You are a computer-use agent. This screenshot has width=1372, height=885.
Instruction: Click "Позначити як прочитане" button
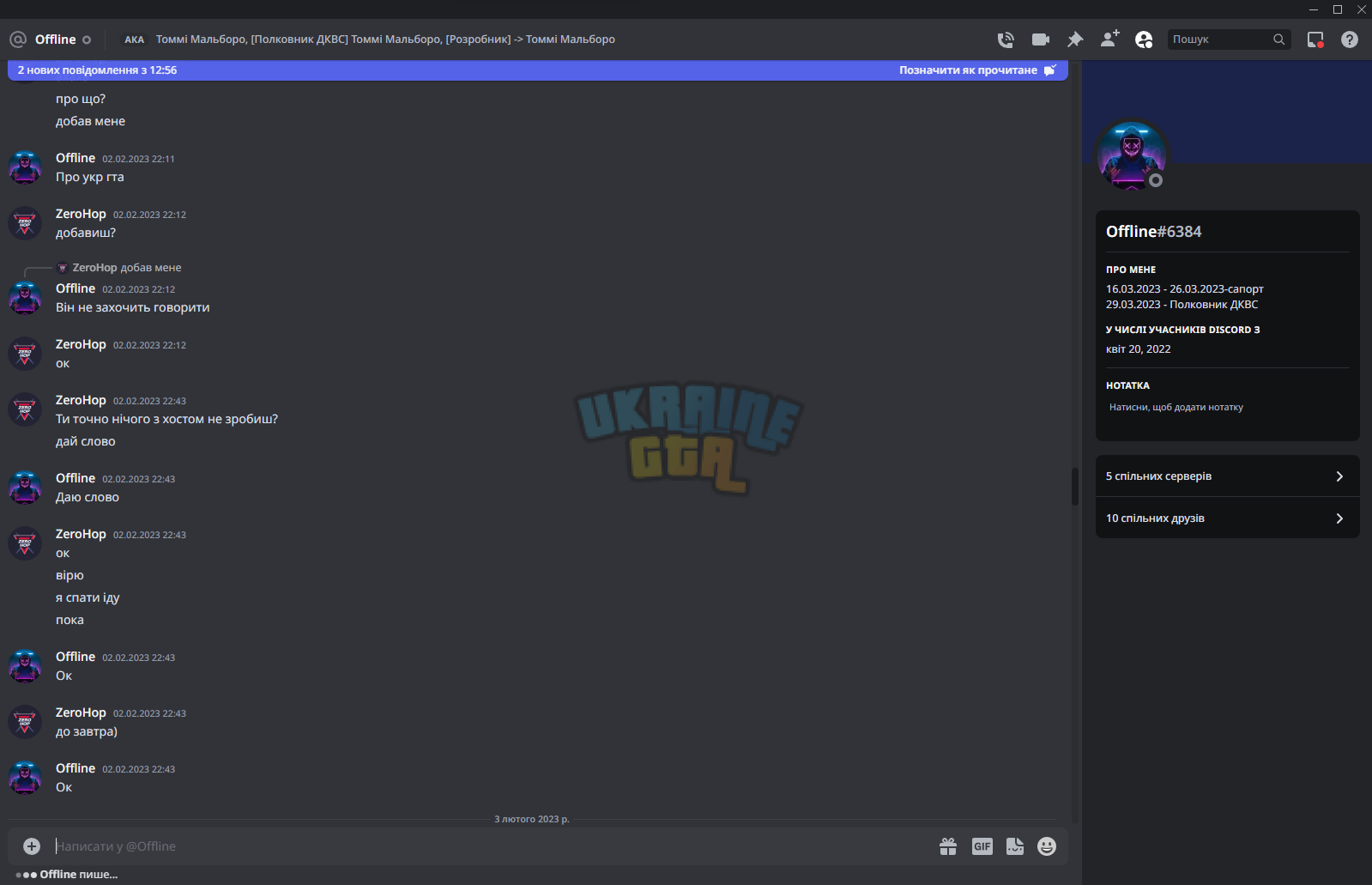[x=977, y=70]
